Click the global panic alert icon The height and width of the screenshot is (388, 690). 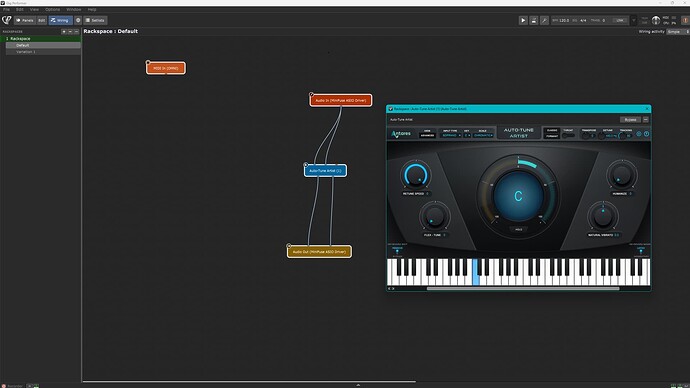click(685, 20)
